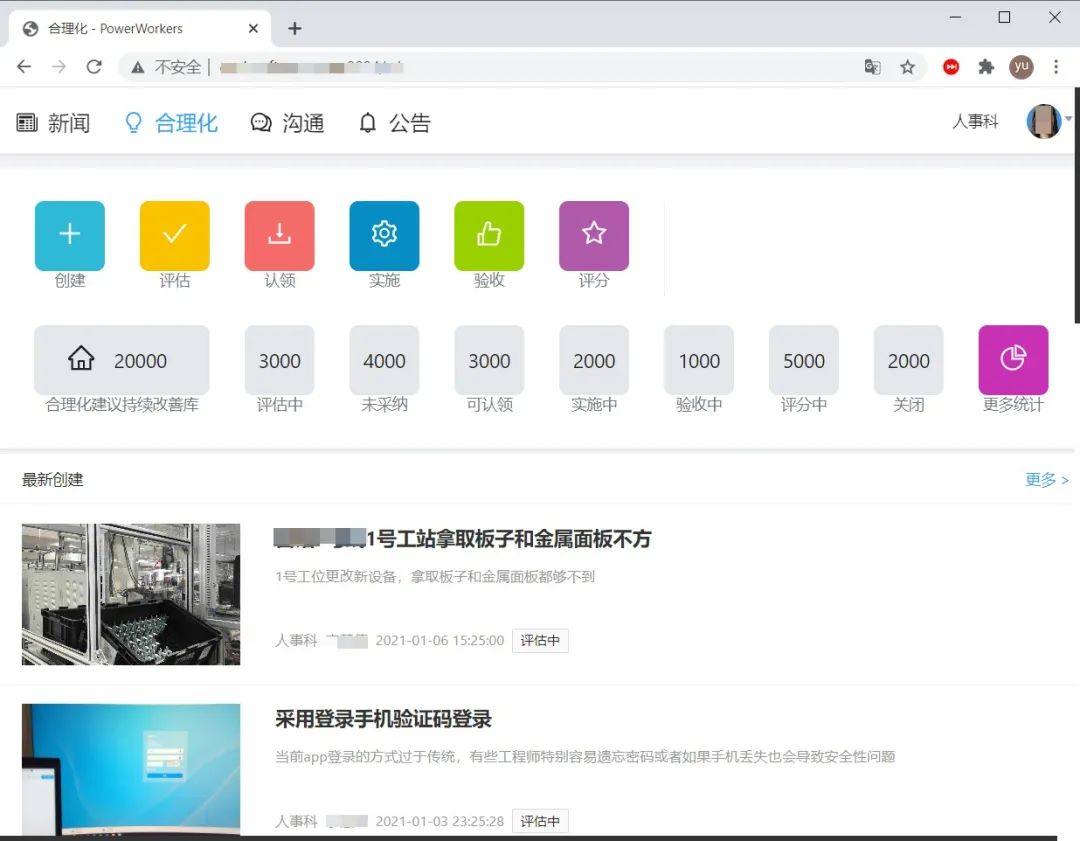Open the purple 评分 star tile

click(x=594, y=236)
